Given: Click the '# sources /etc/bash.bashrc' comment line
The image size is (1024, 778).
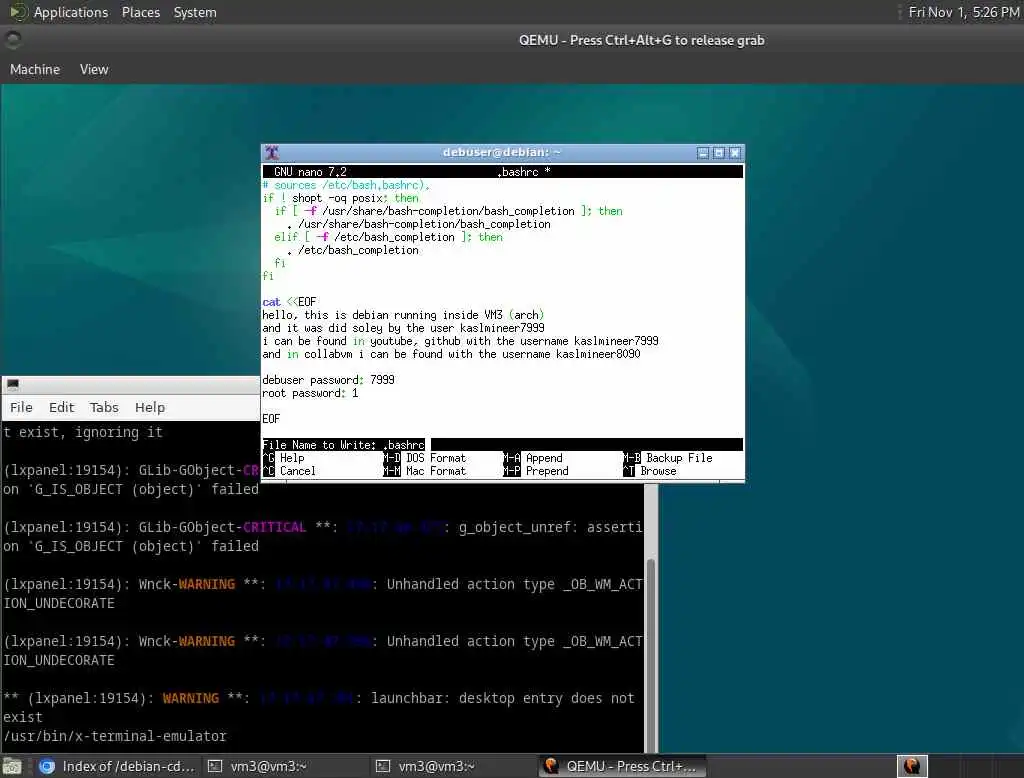Looking at the screenshot, I should [x=346, y=185].
